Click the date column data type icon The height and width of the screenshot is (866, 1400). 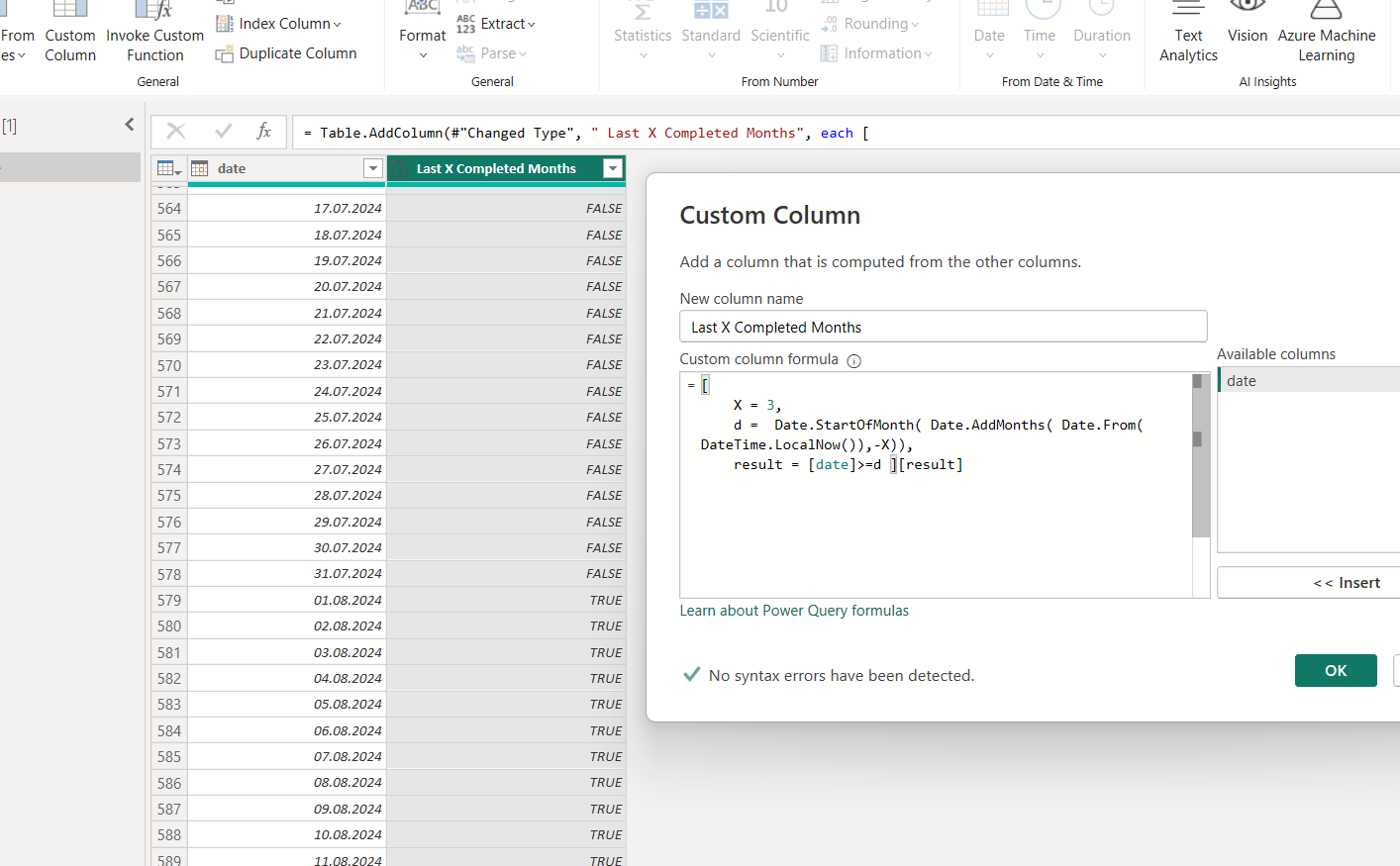pos(200,169)
